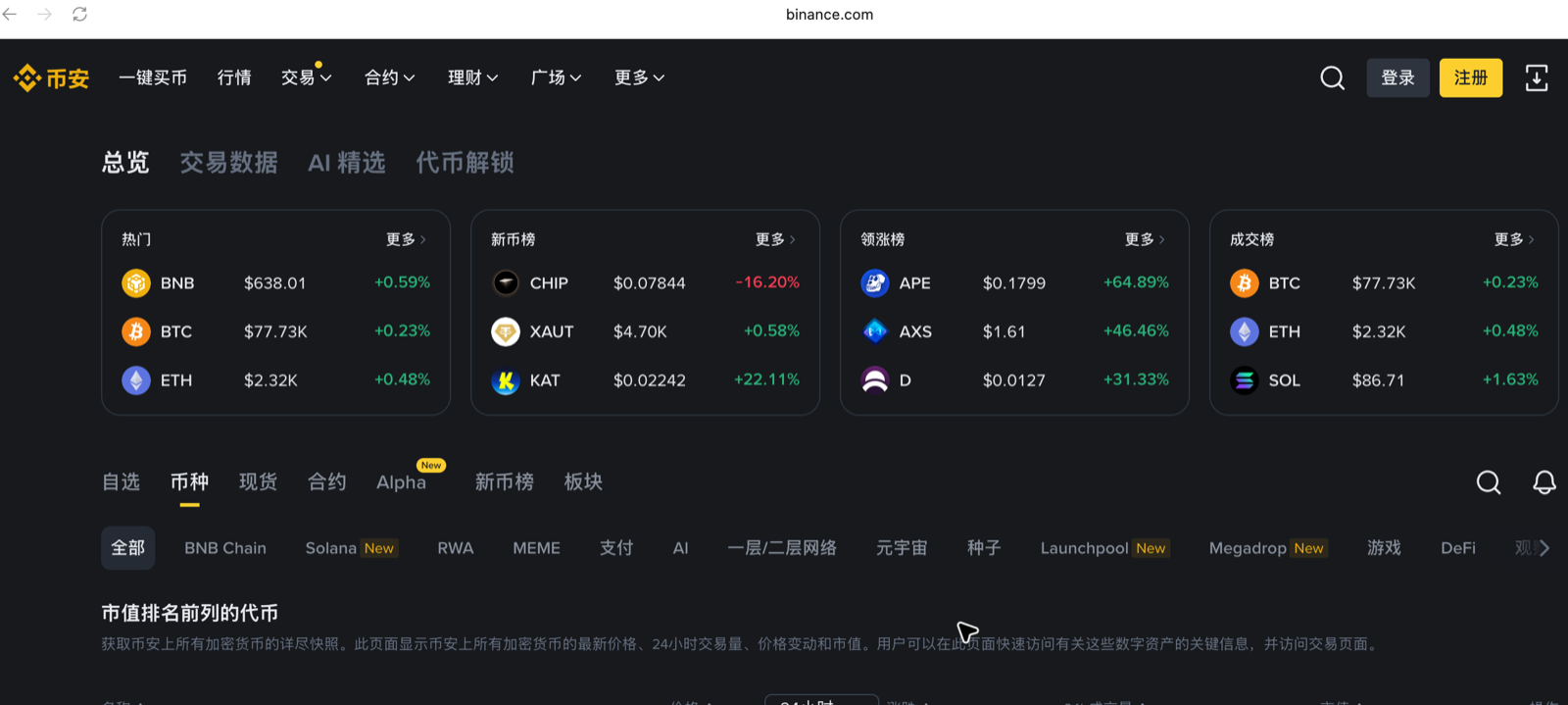Expand the 更多 header dropdown
Viewport: 1568px width, 705px height.
[639, 77]
